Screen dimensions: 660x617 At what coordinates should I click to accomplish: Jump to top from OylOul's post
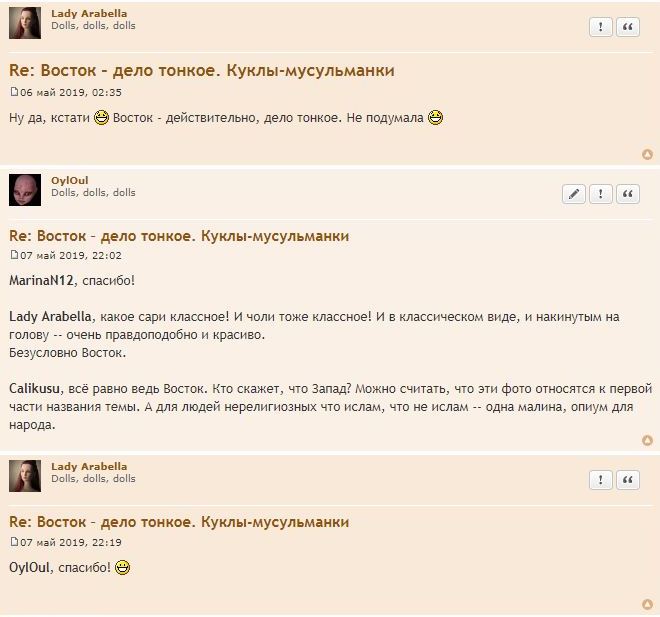pos(647,441)
